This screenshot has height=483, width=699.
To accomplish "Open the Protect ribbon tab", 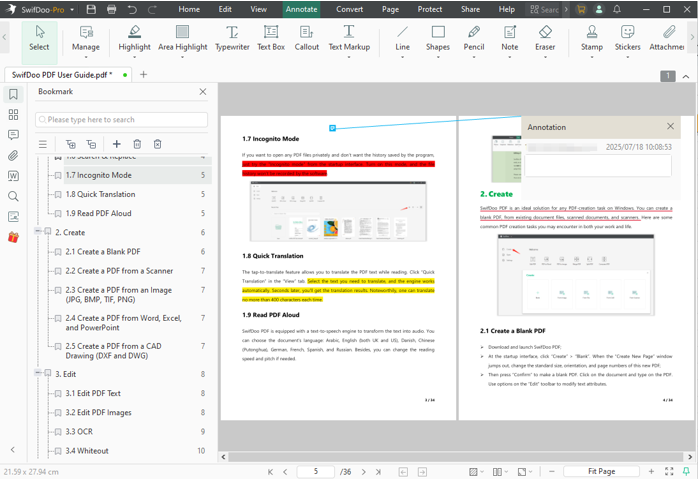I will click(x=429, y=9).
